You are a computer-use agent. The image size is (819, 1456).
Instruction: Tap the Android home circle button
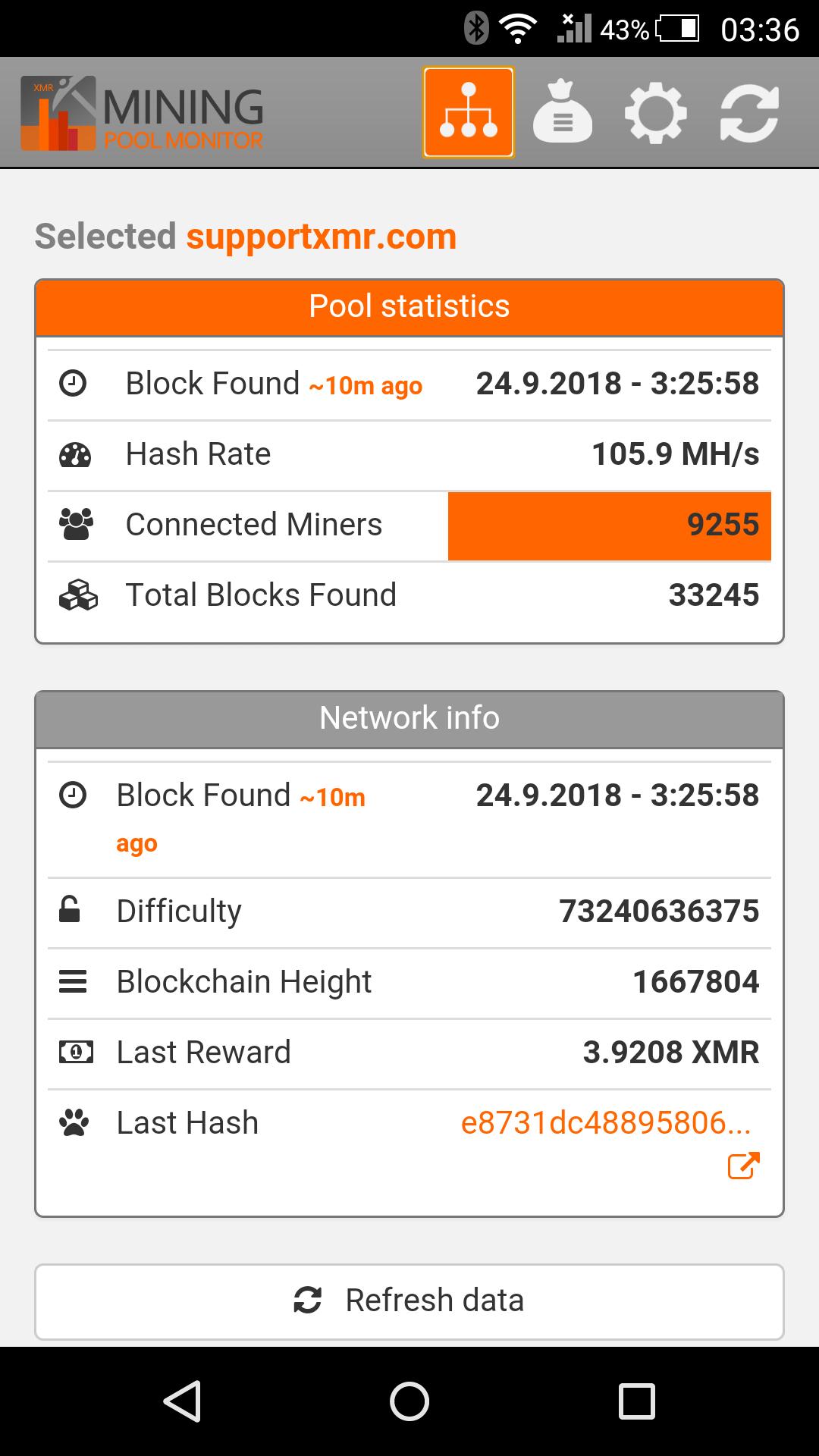pos(409,1401)
